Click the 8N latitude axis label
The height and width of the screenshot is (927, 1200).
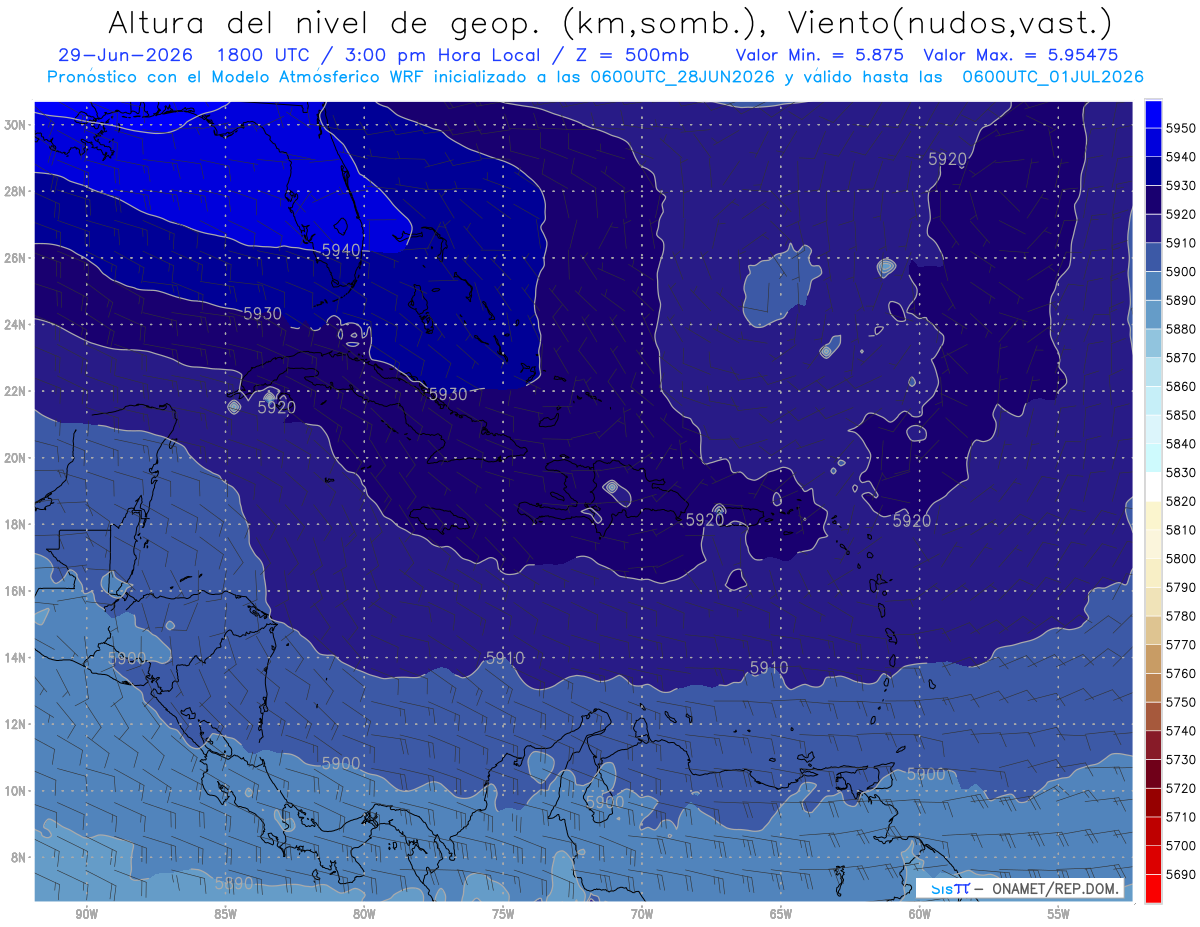point(19,857)
